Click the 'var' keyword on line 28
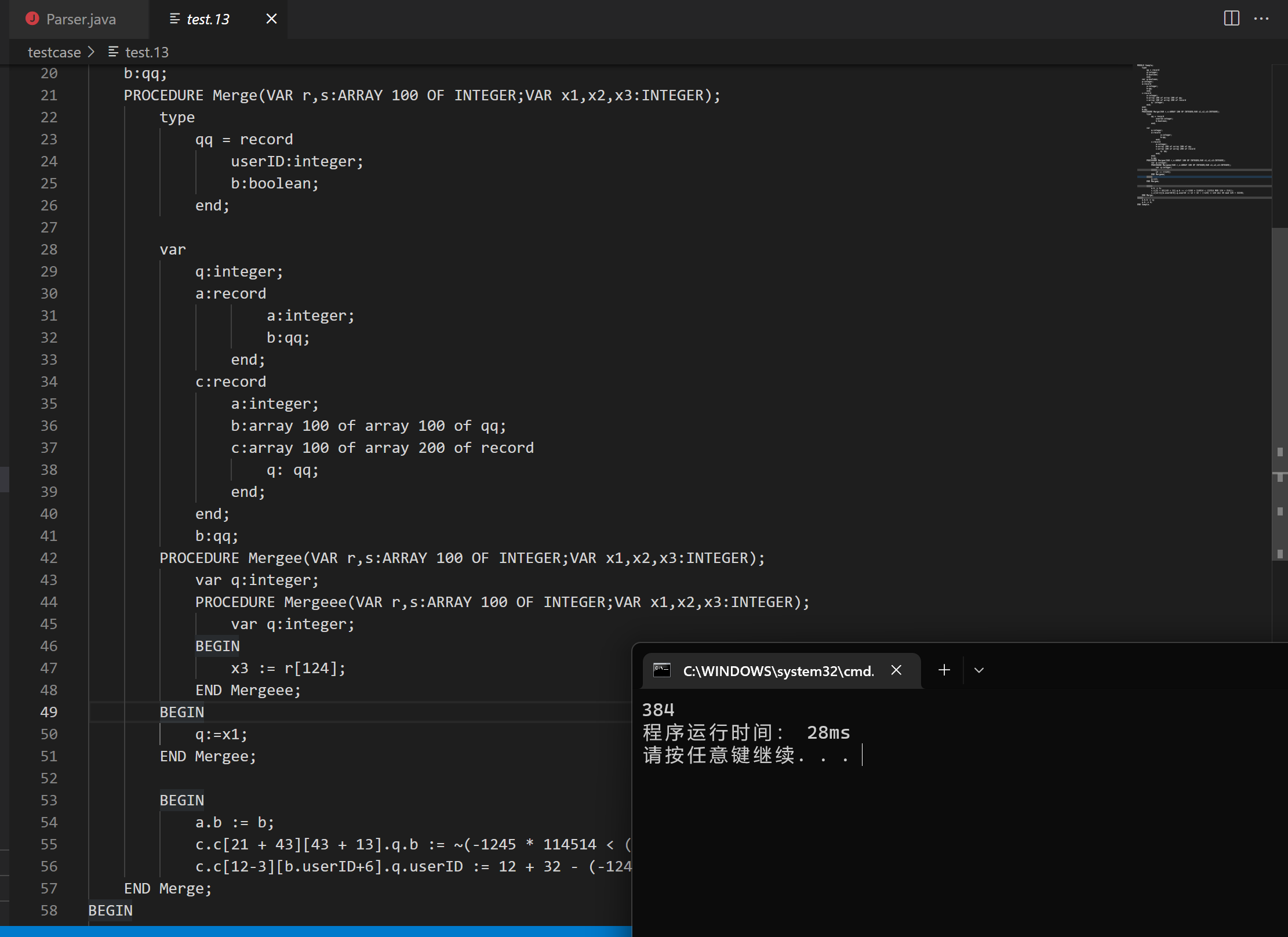 click(x=173, y=249)
